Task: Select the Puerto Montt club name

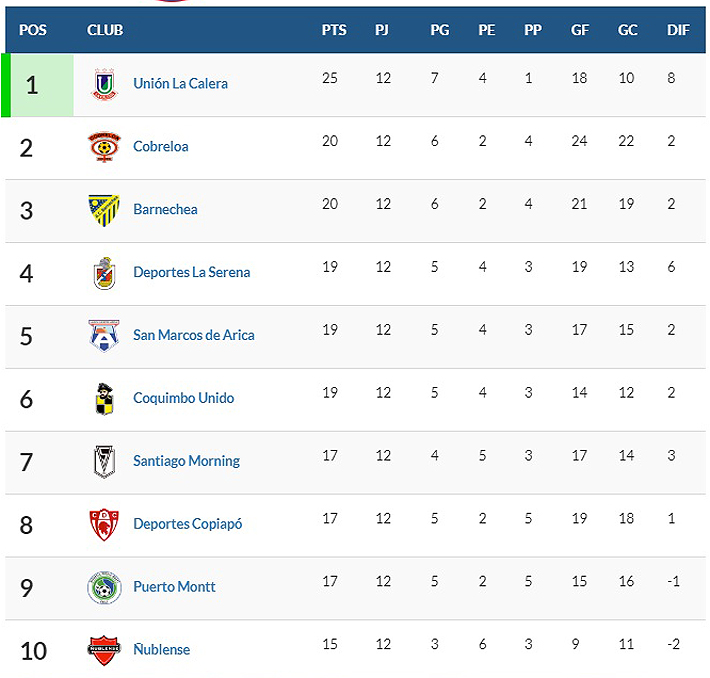Action: click(174, 588)
